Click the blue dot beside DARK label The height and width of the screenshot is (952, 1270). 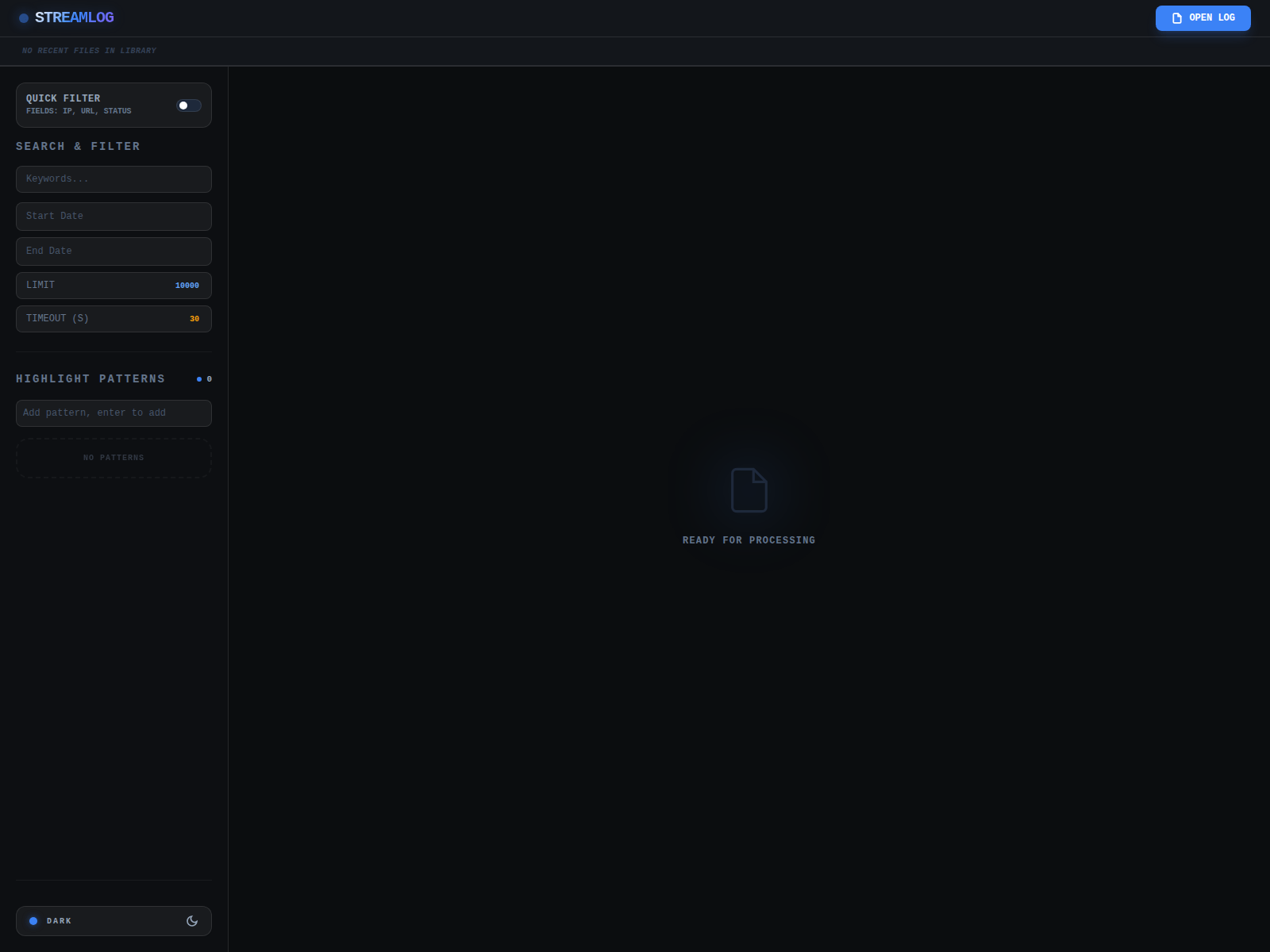coord(33,921)
